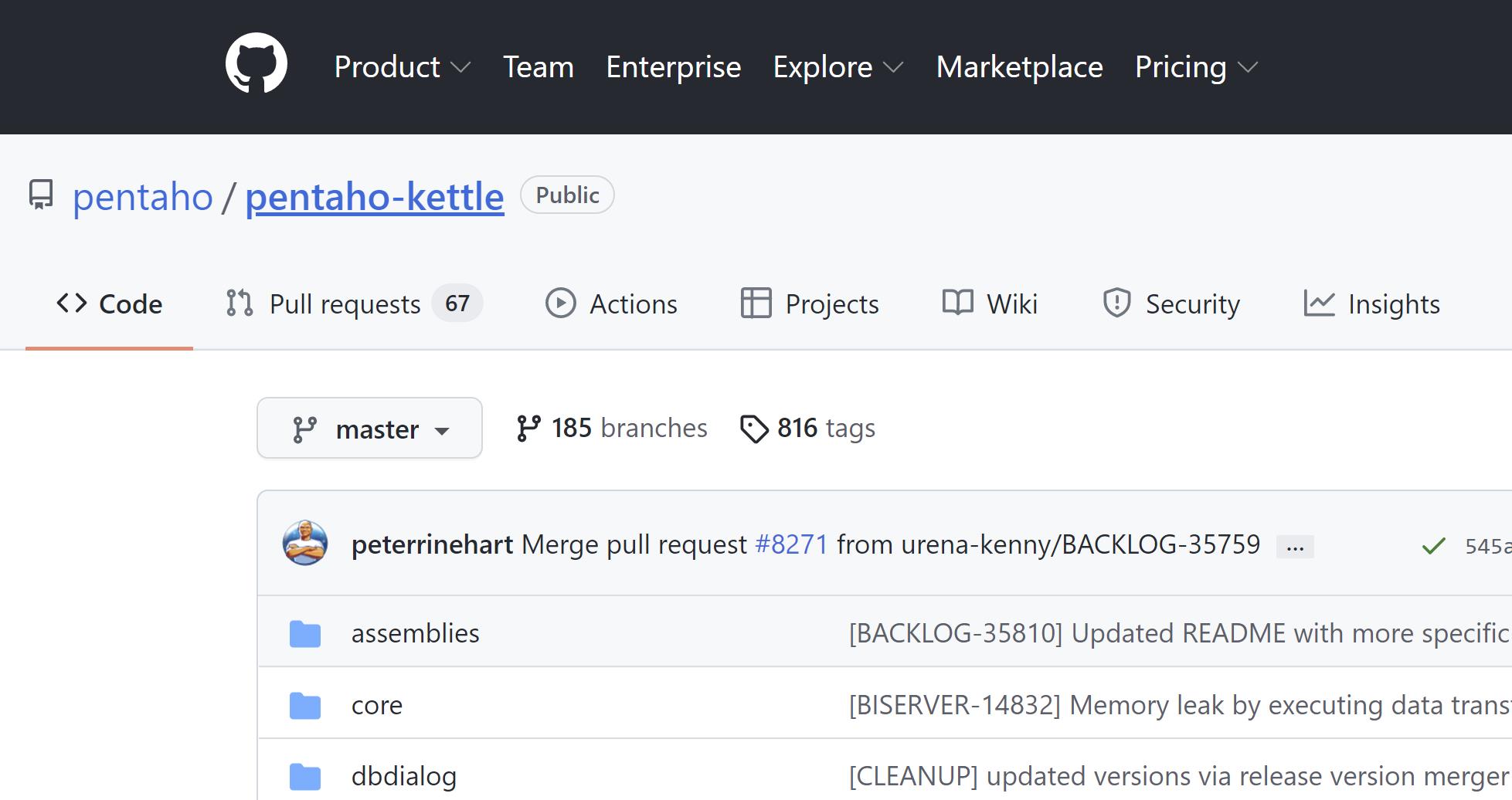Switch to the Wiki tab
1512x800 pixels.
tap(990, 304)
